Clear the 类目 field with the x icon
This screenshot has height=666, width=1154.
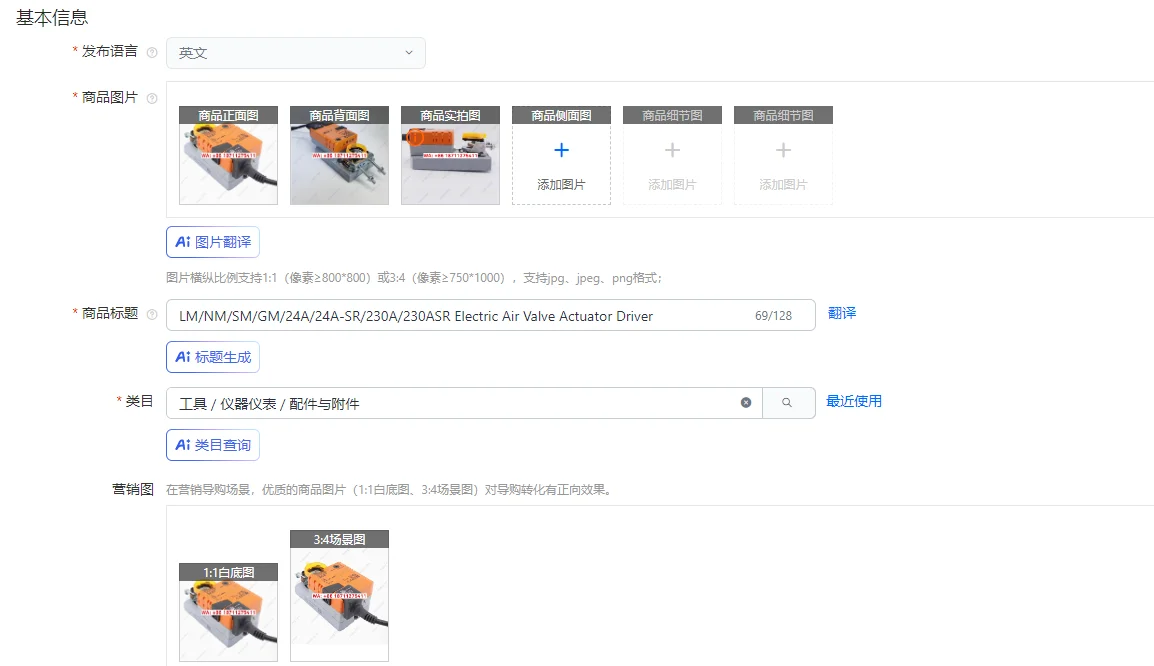point(746,403)
